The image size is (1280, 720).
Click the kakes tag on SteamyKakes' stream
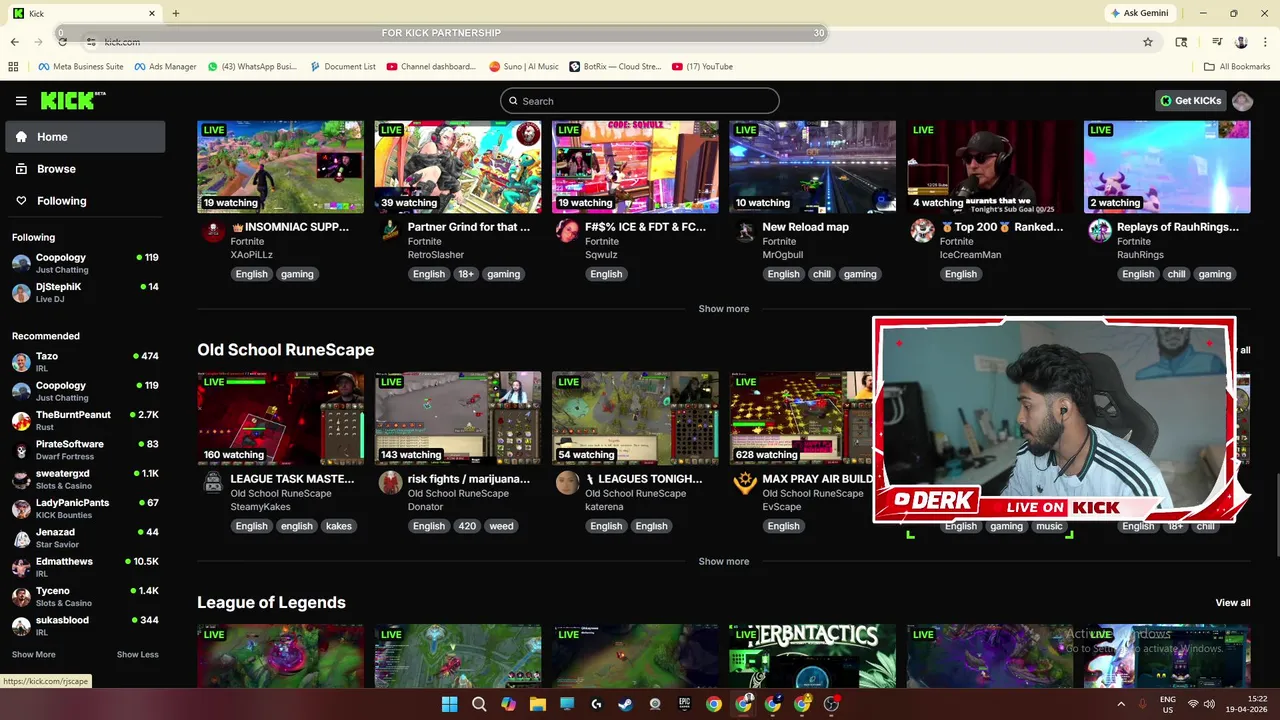(338, 526)
